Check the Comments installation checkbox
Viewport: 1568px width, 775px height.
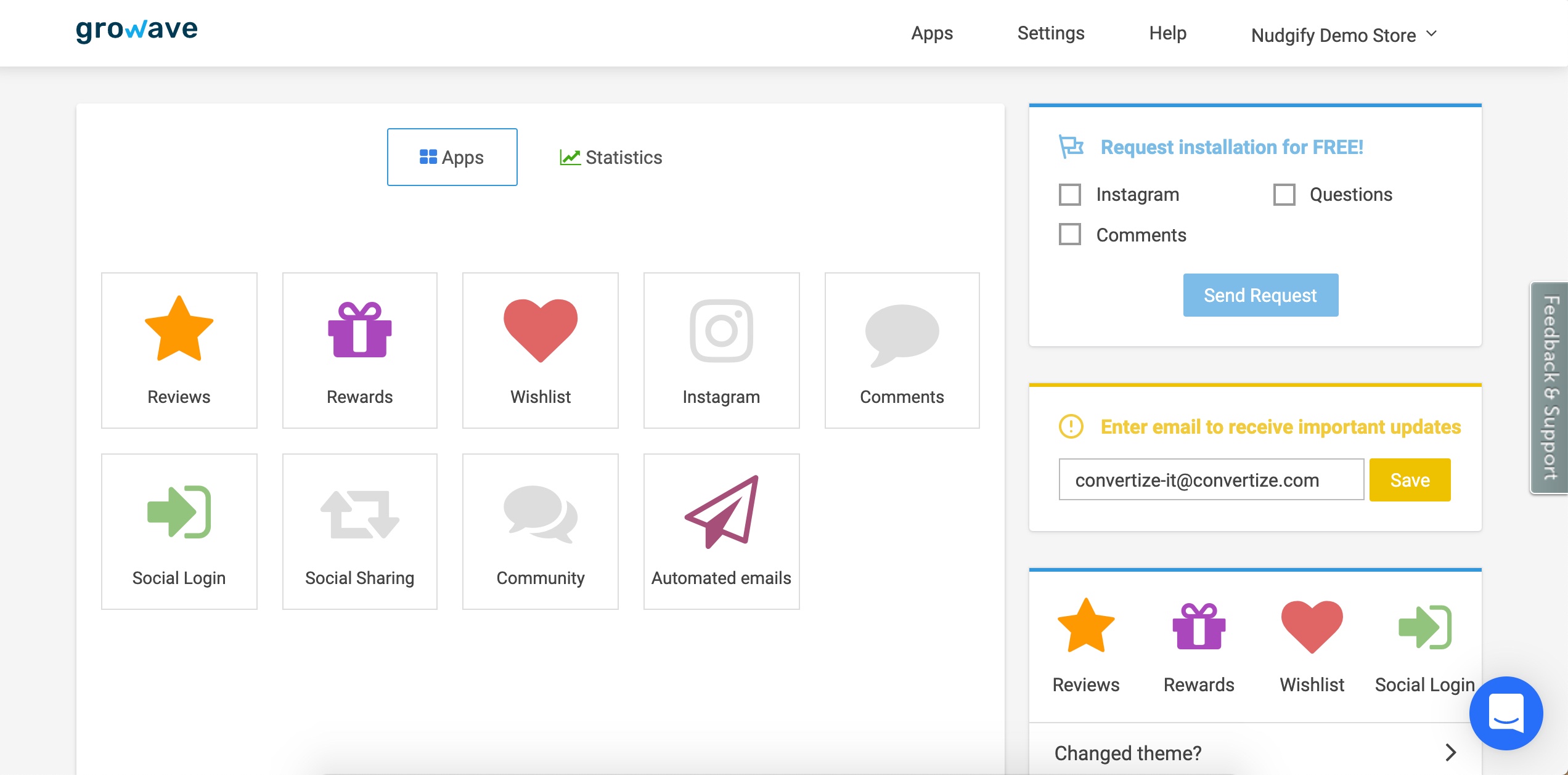1070,235
